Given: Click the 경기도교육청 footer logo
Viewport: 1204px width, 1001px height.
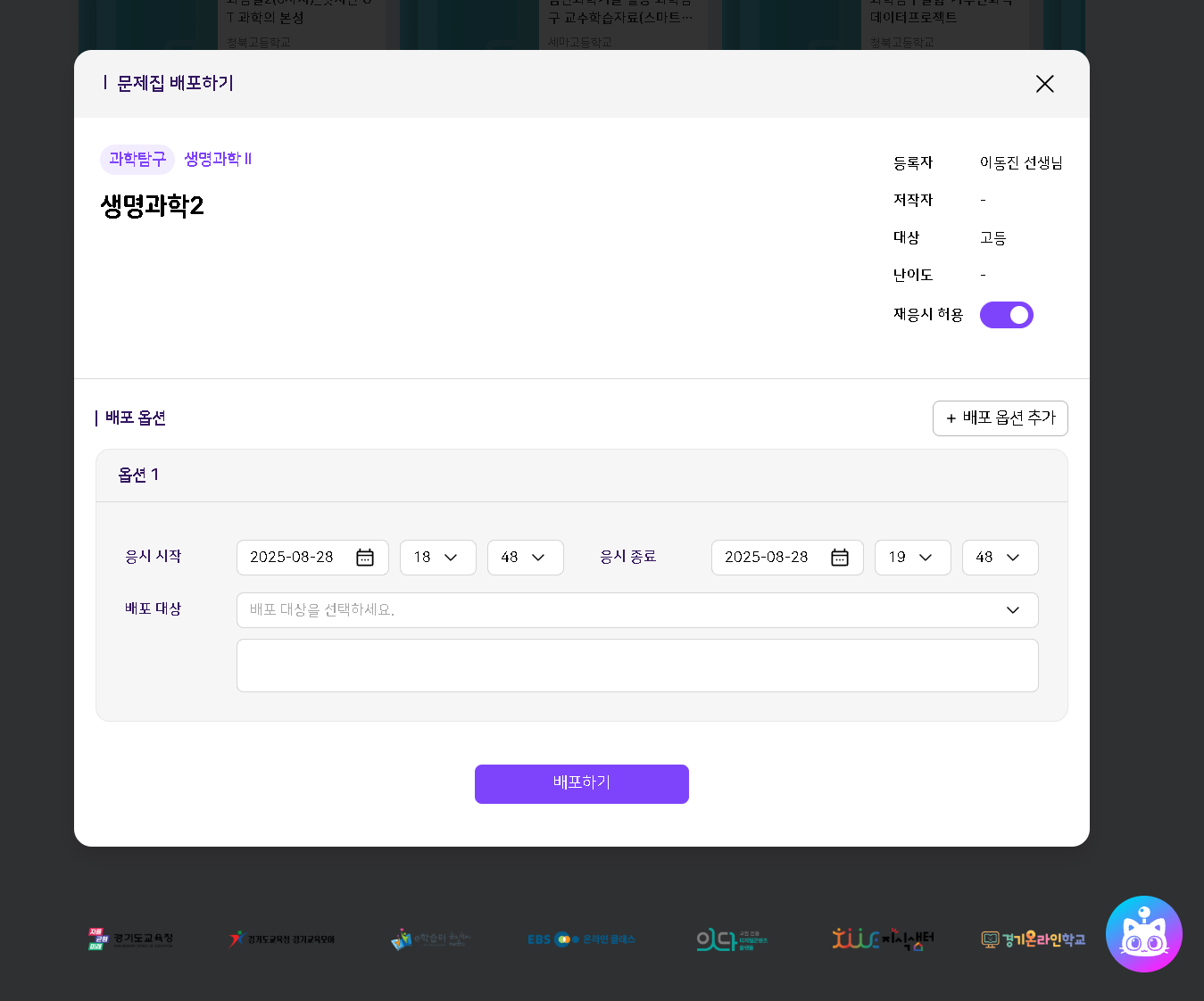Looking at the screenshot, I should (x=131, y=939).
